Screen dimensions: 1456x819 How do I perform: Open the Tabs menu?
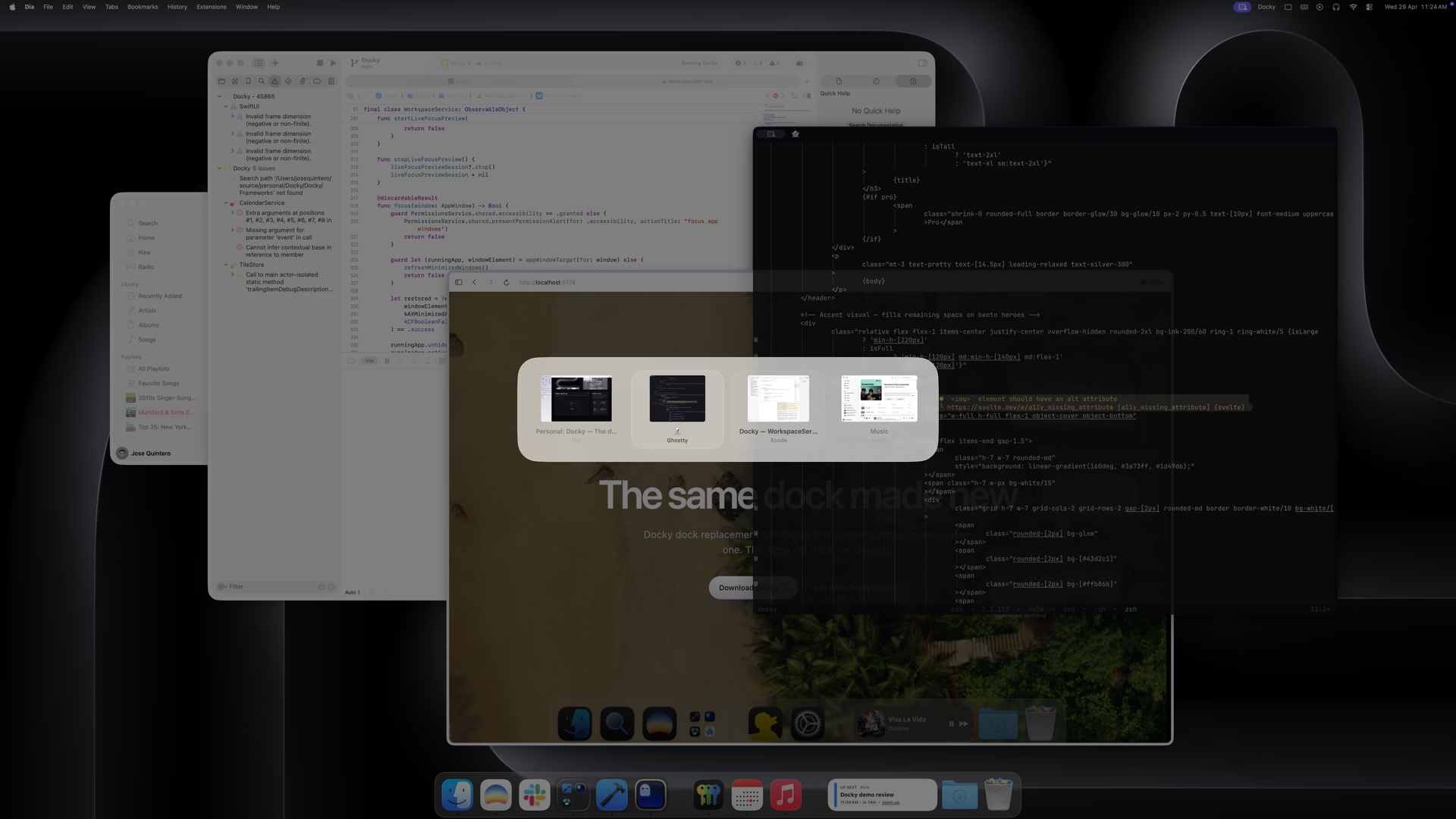coord(111,7)
